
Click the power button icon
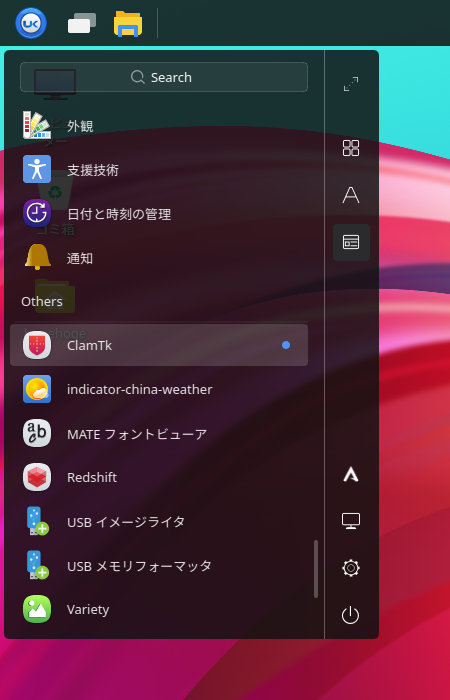(x=350, y=615)
